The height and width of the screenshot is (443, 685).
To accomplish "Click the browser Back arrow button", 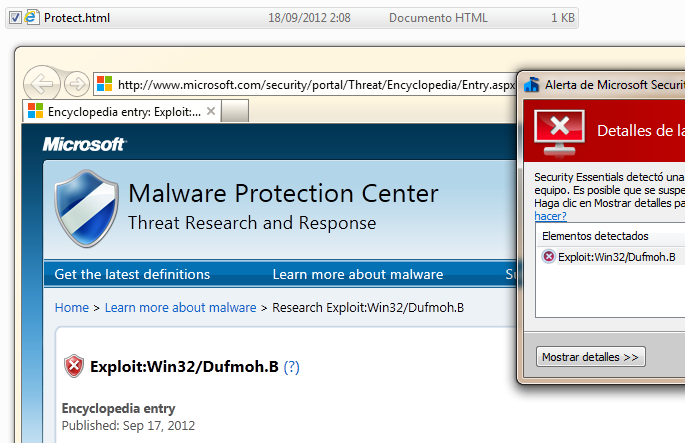I will click(x=41, y=83).
